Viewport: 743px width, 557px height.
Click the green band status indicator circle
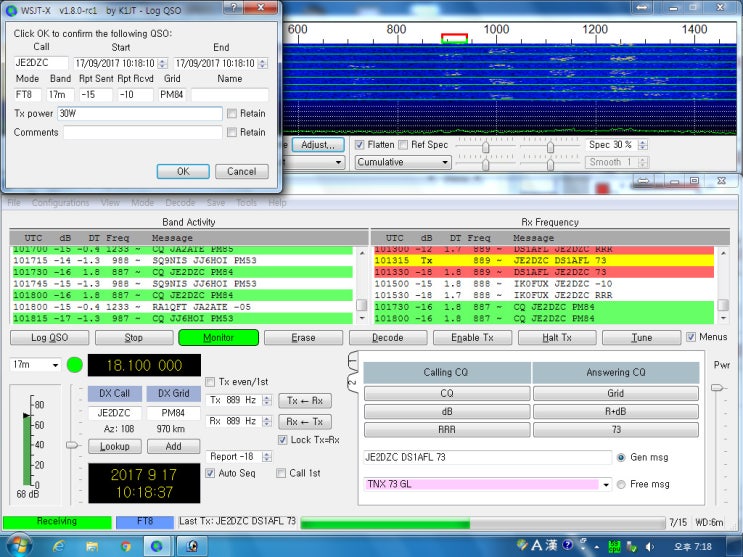75,365
